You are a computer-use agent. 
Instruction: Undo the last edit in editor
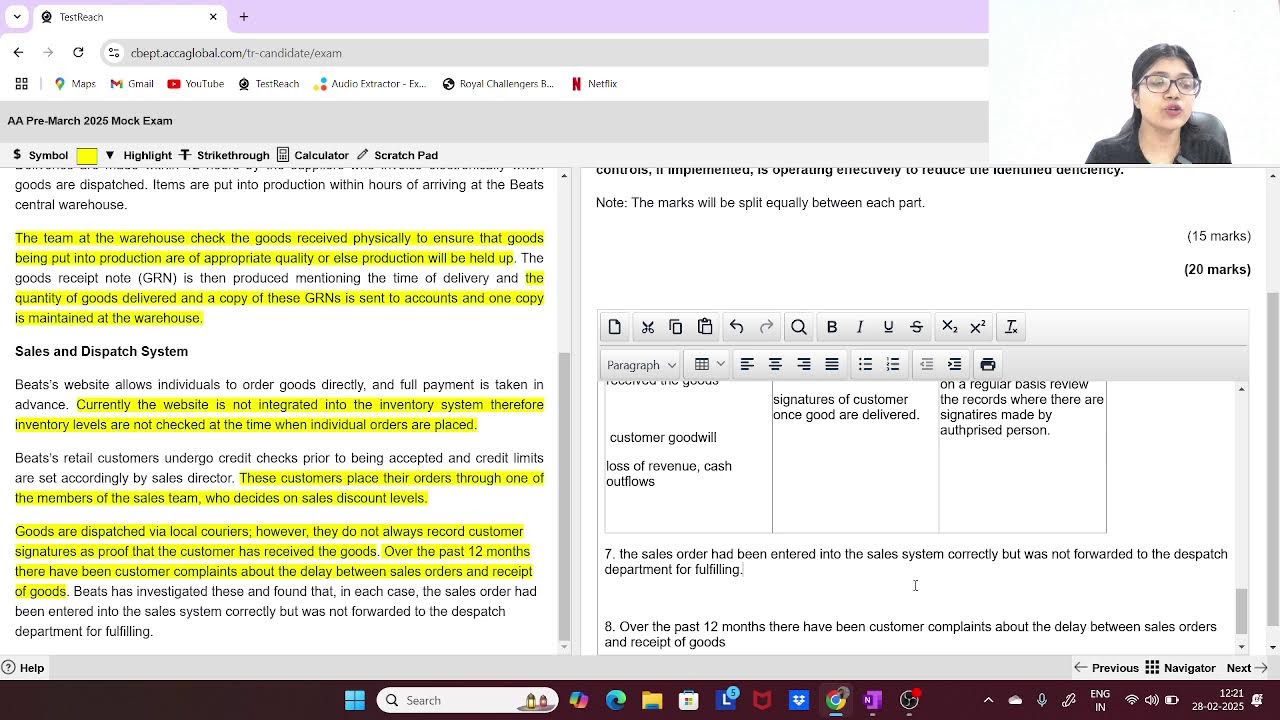pos(737,327)
